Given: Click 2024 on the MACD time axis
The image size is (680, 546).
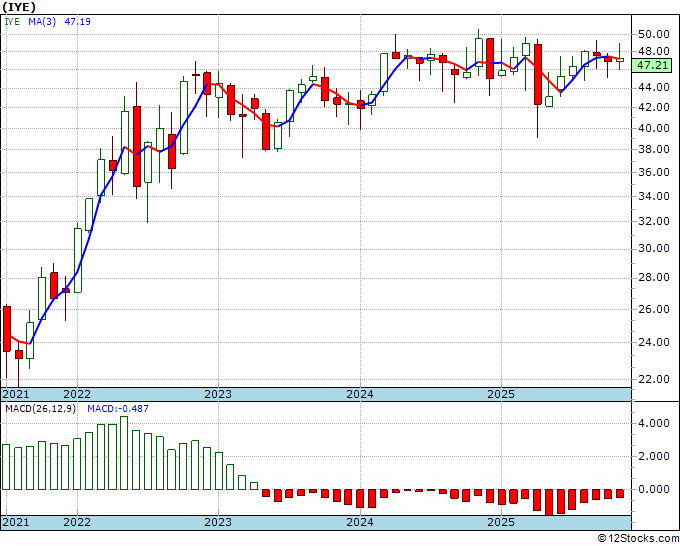Looking at the screenshot, I should 360,522.
